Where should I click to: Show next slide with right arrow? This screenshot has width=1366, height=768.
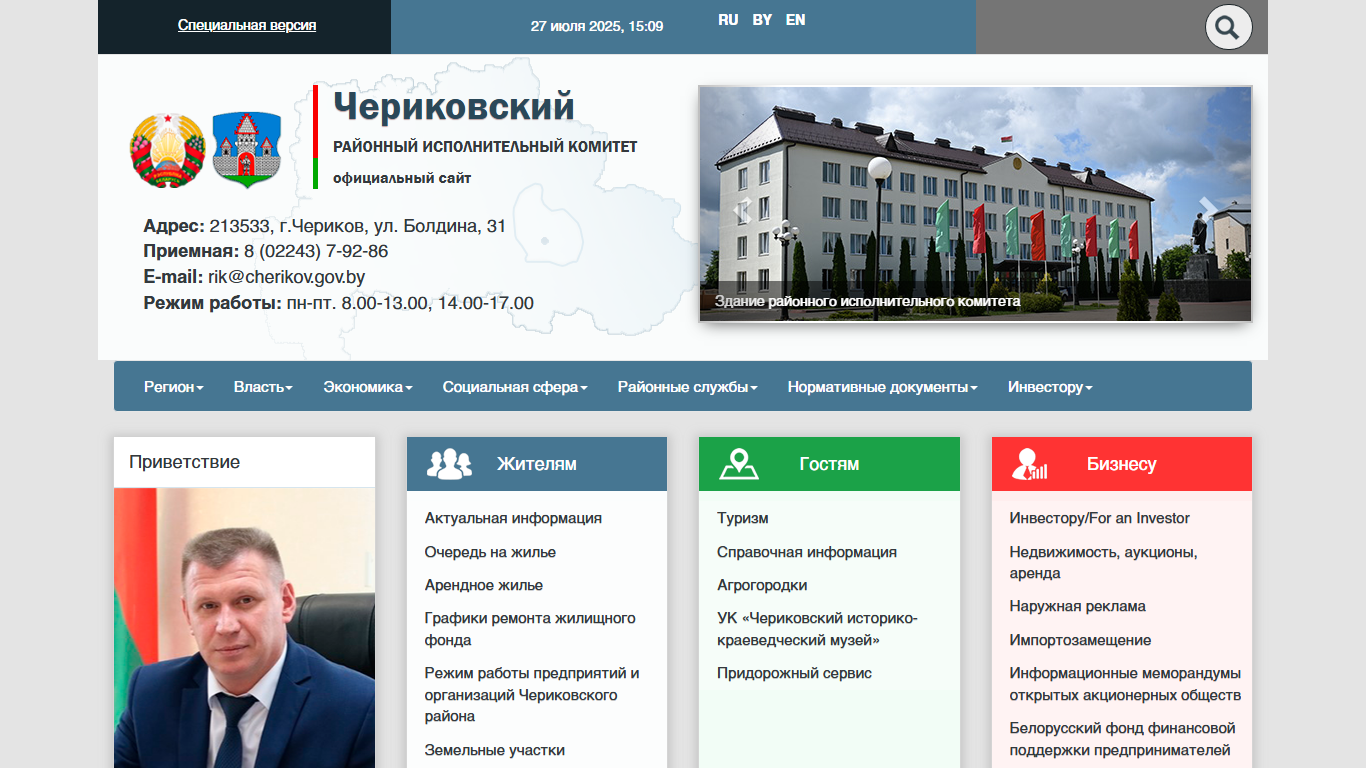tap(1209, 209)
